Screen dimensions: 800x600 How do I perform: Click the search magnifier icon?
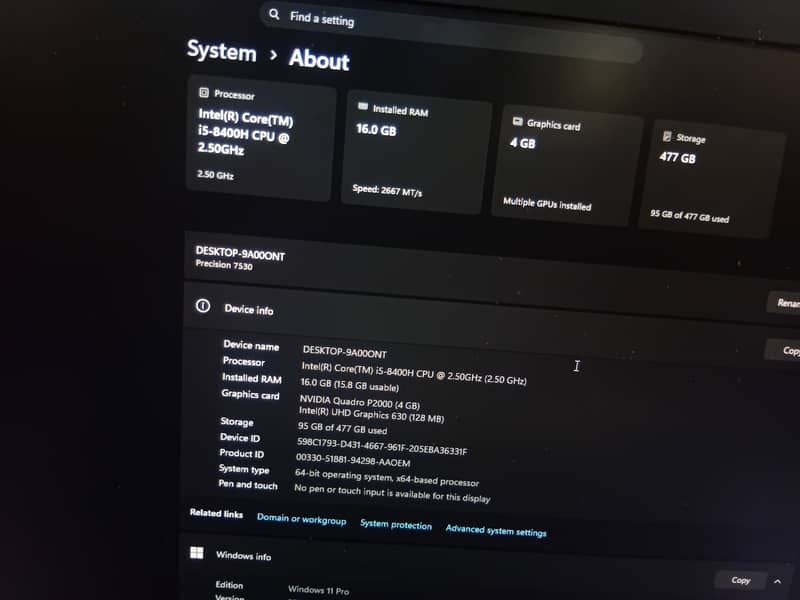coord(274,14)
